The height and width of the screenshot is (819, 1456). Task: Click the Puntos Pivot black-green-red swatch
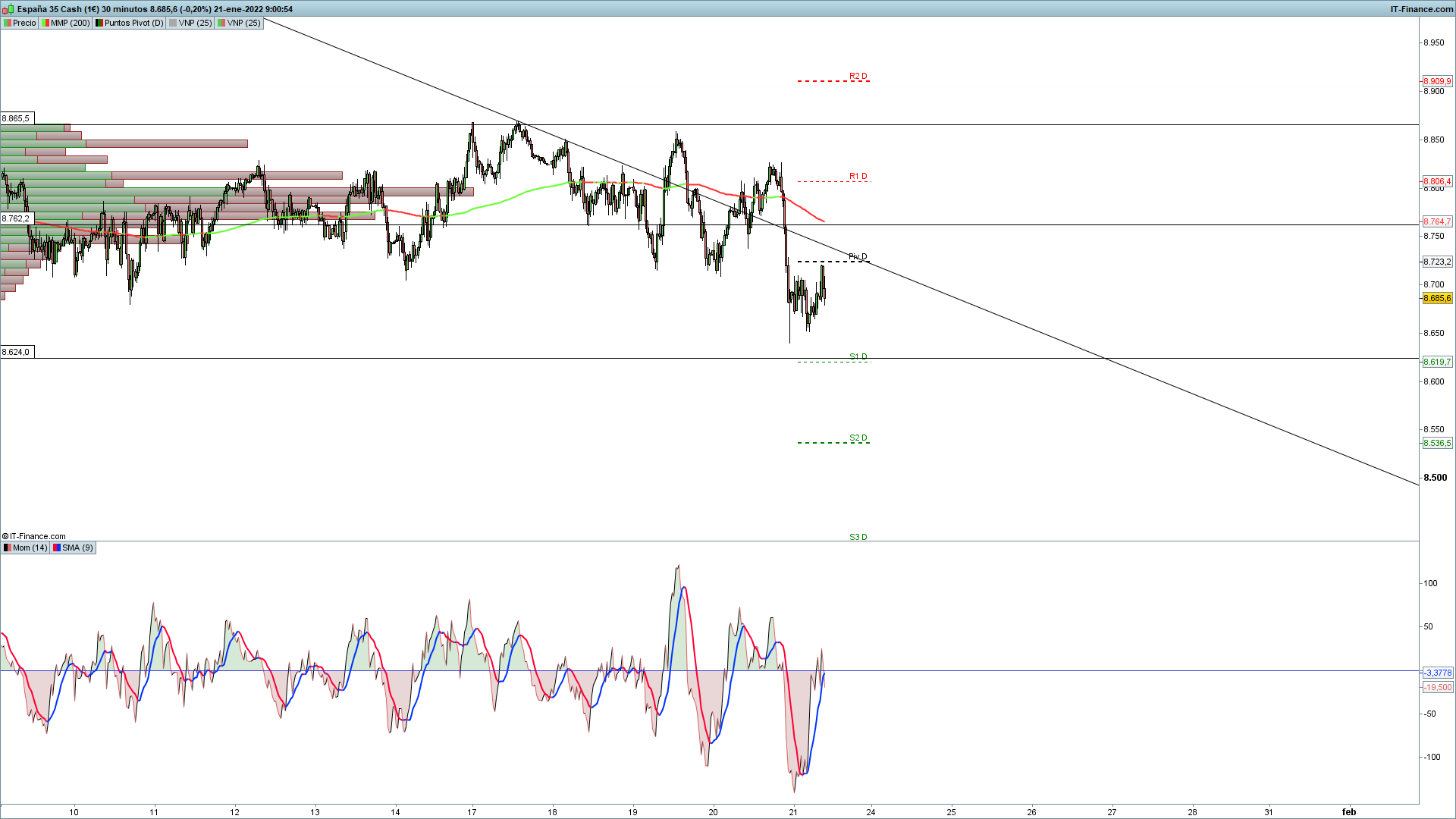click(99, 23)
